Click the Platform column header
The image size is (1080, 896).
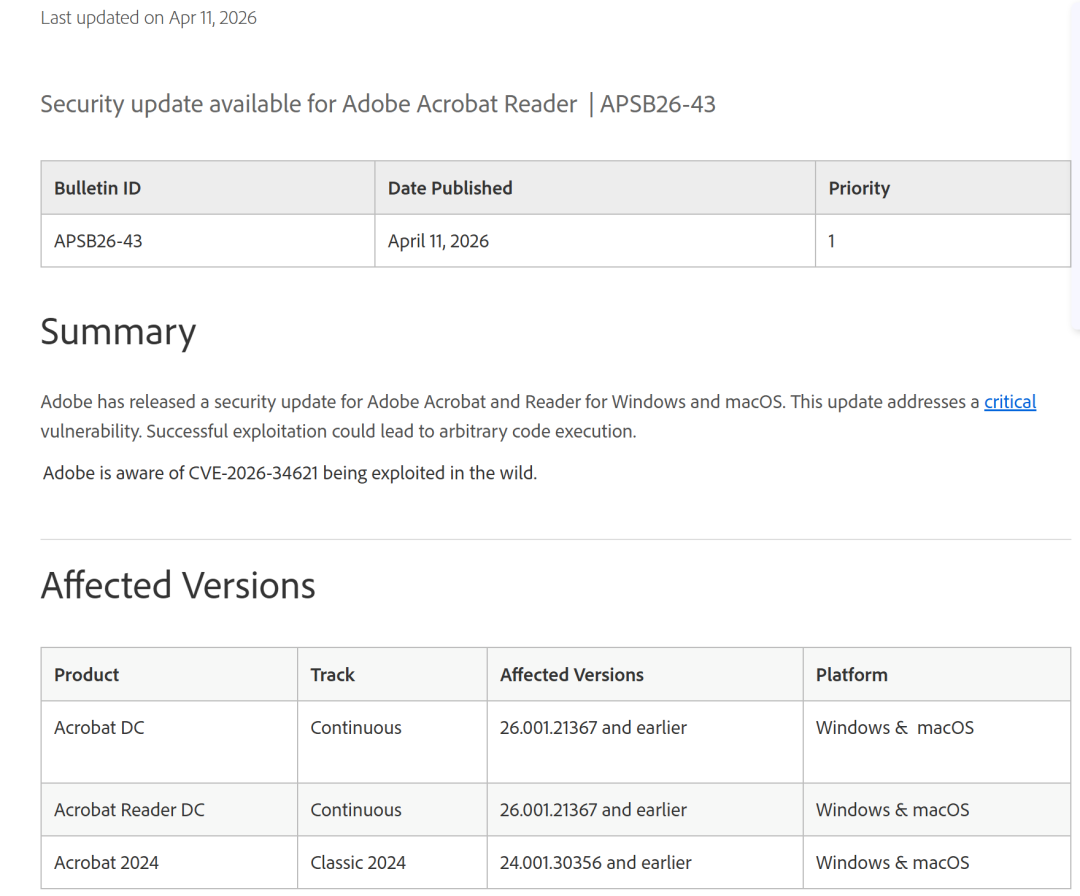click(x=851, y=675)
